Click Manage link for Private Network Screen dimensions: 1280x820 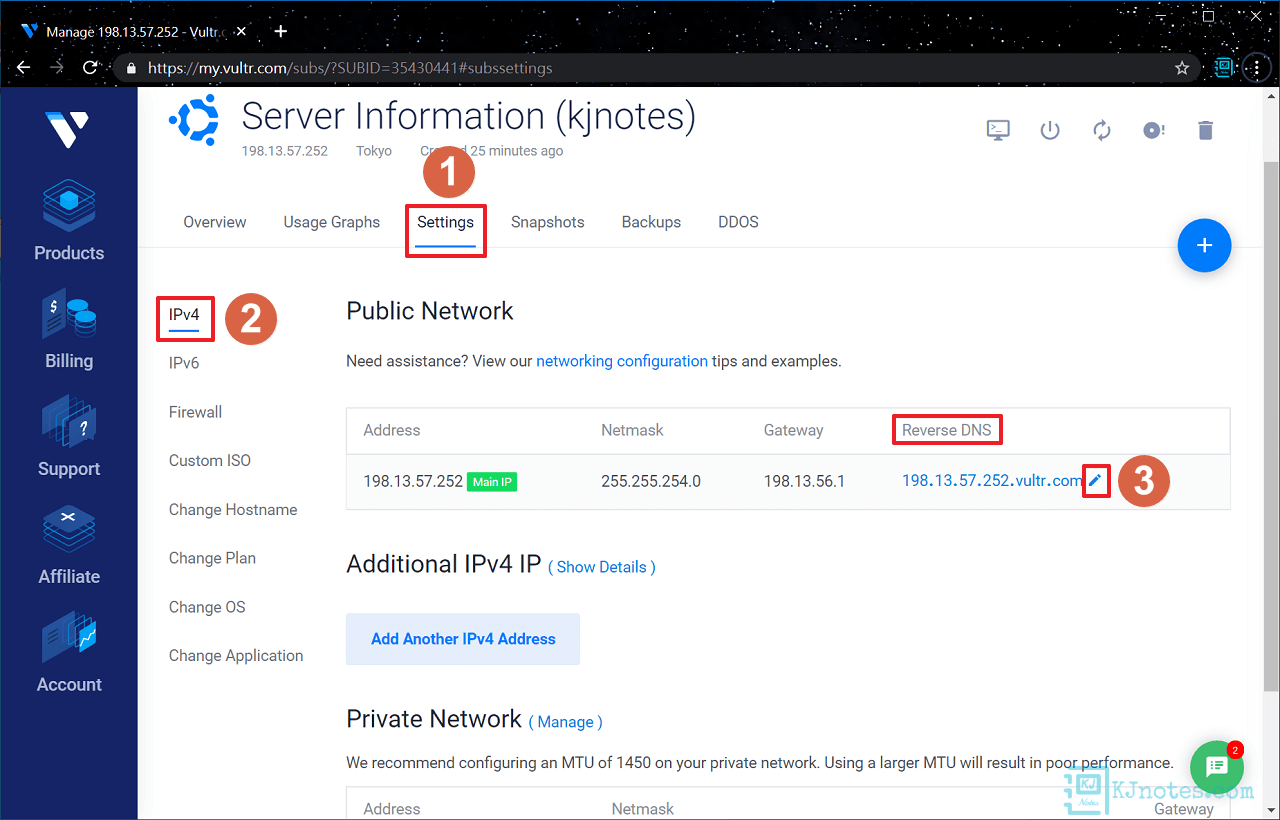tap(566, 722)
